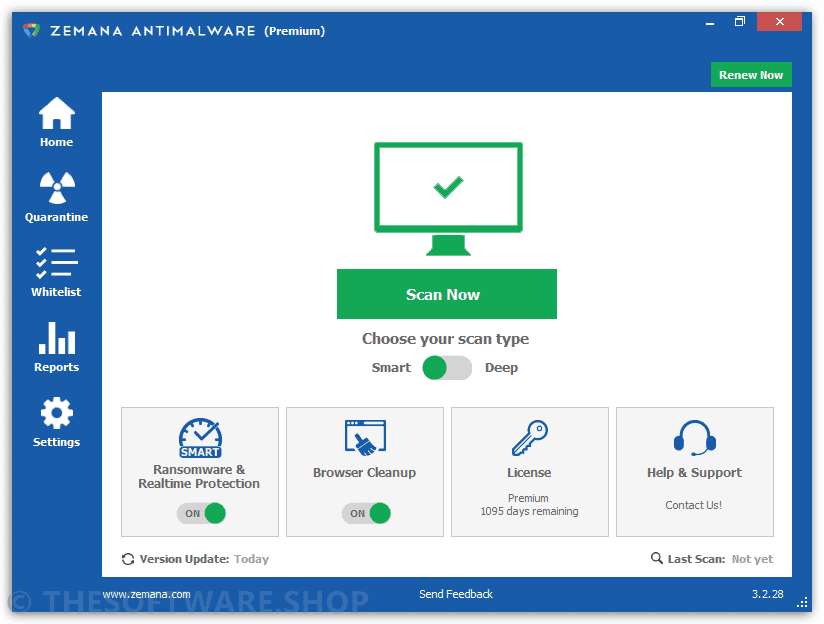Click the Browser Cleanup title text
Viewport: 824px width, 624px height.
tap(365, 473)
